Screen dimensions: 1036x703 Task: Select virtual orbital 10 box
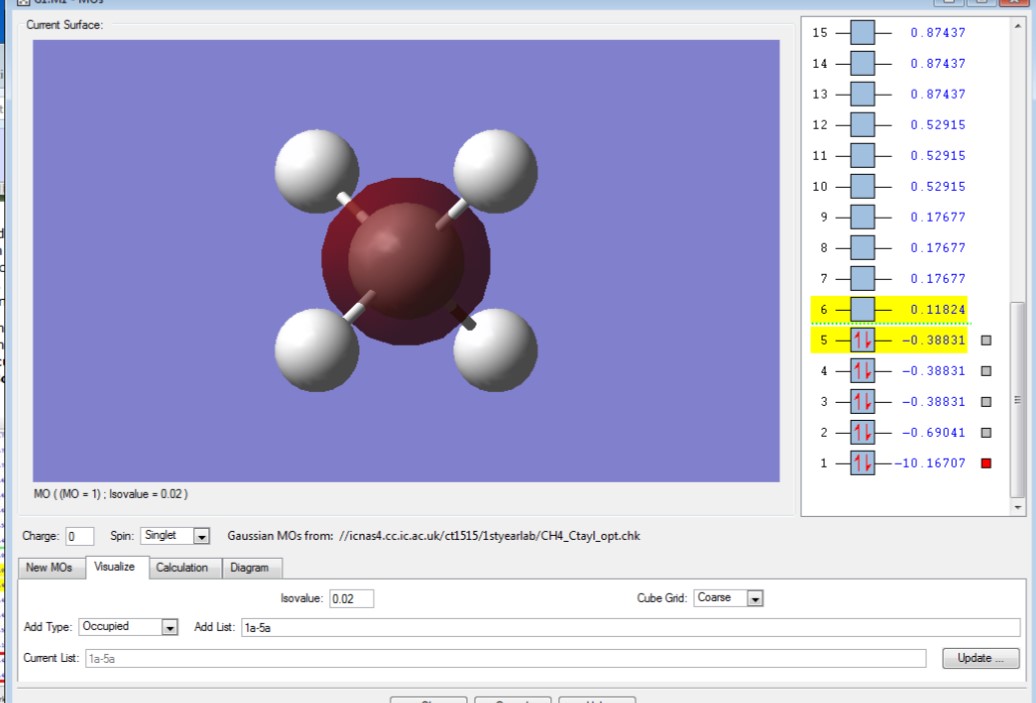(862, 186)
